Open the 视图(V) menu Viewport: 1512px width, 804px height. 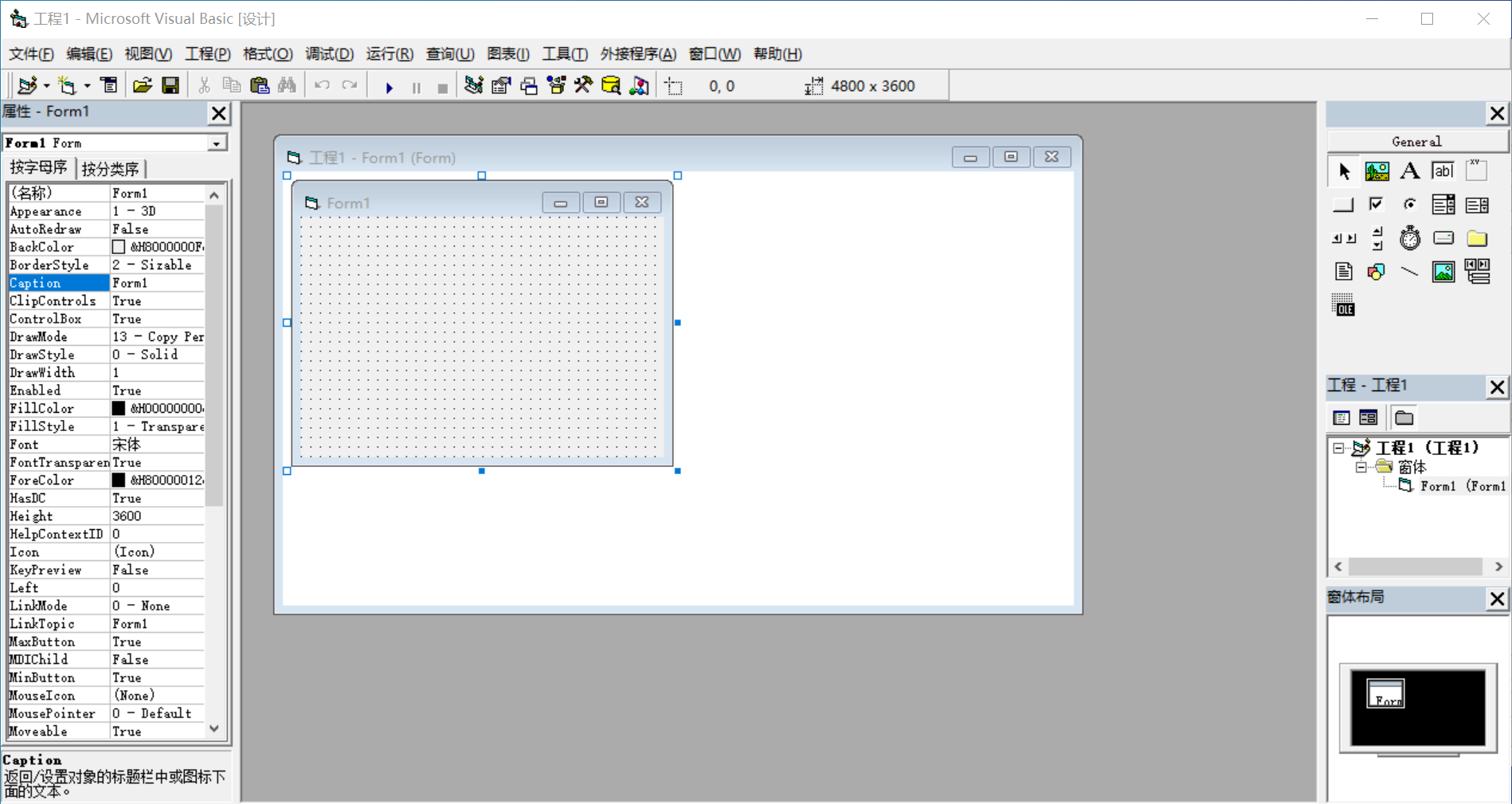click(x=148, y=54)
